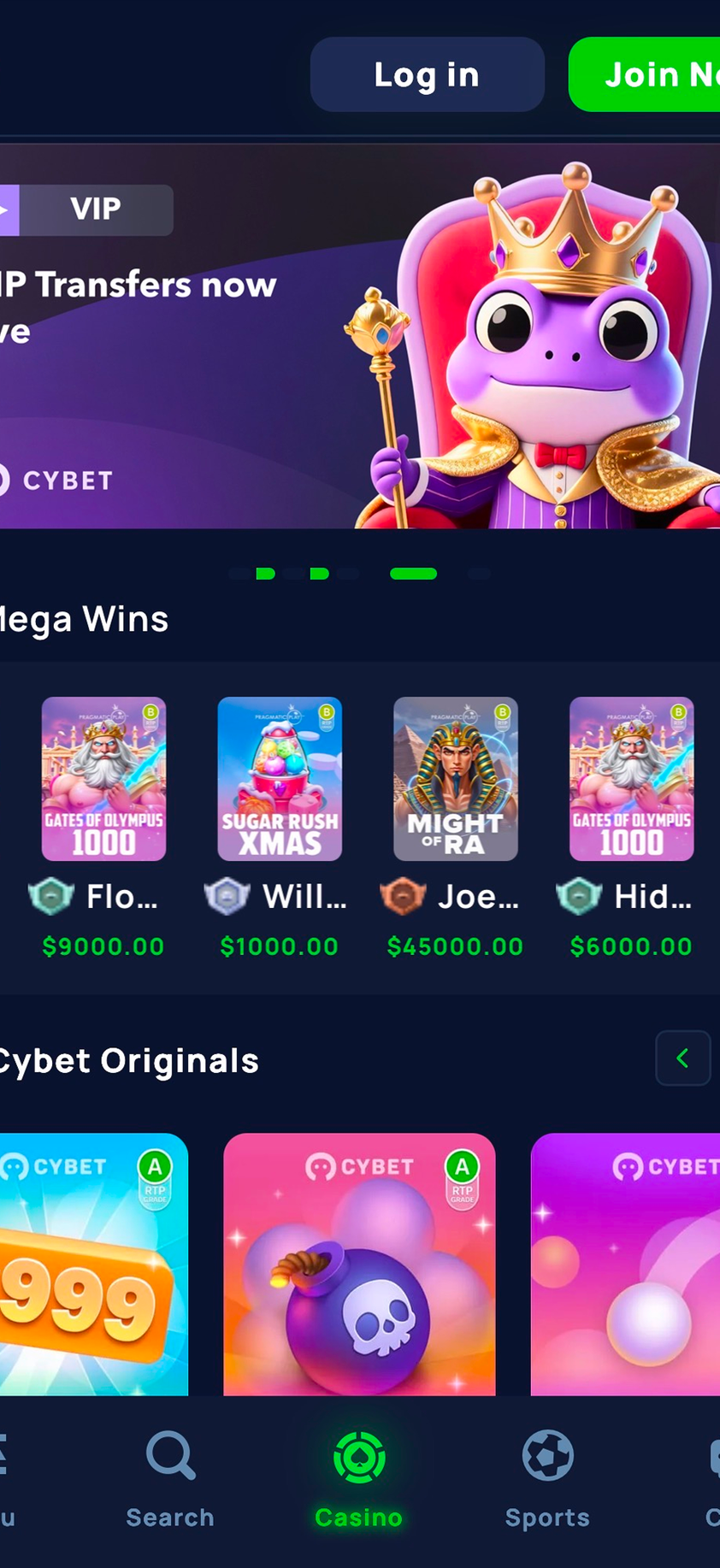Click the teal rank badge beside Flo

[51, 897]
